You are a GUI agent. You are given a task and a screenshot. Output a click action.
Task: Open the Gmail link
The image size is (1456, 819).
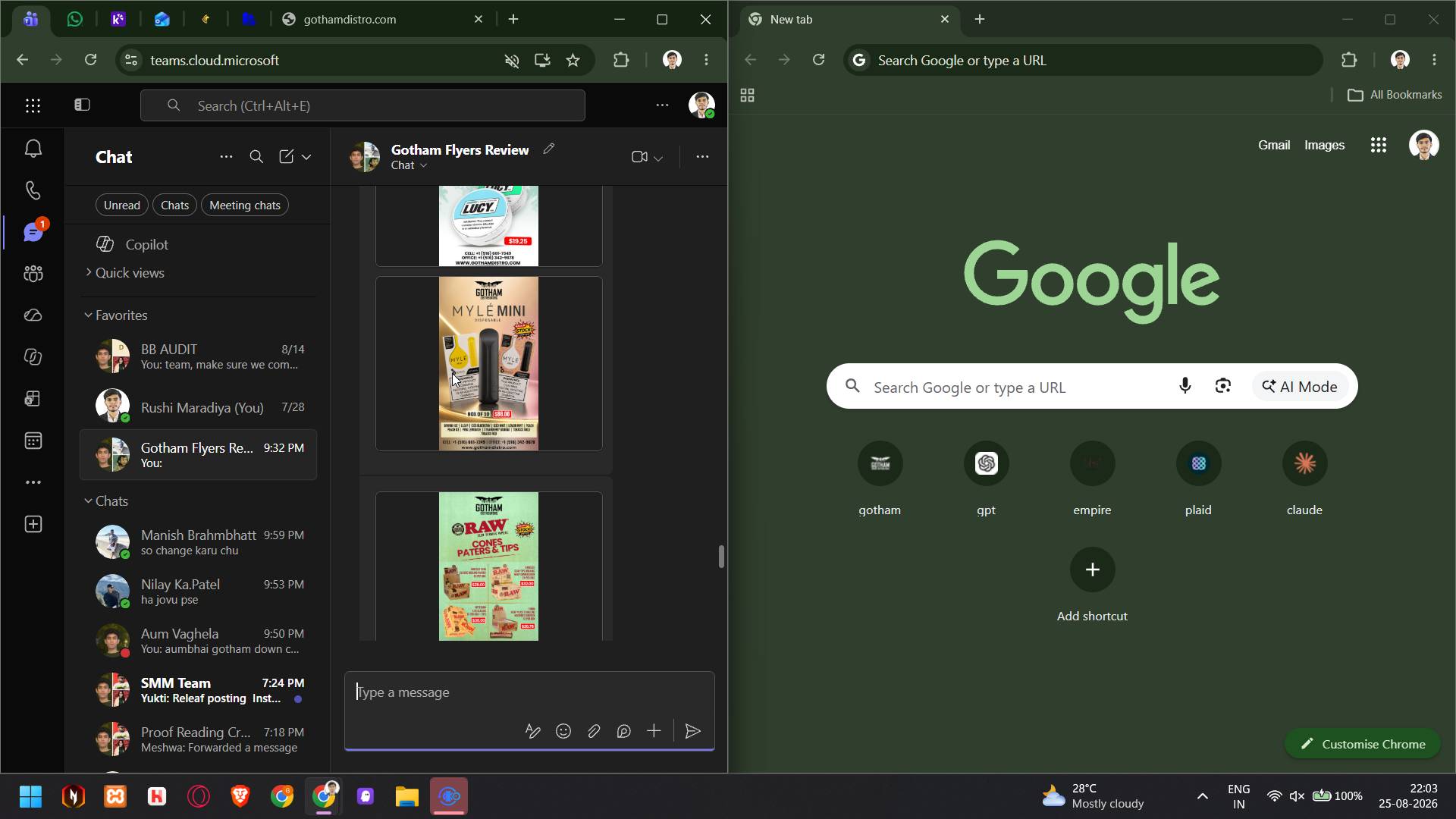(1273, 145)
